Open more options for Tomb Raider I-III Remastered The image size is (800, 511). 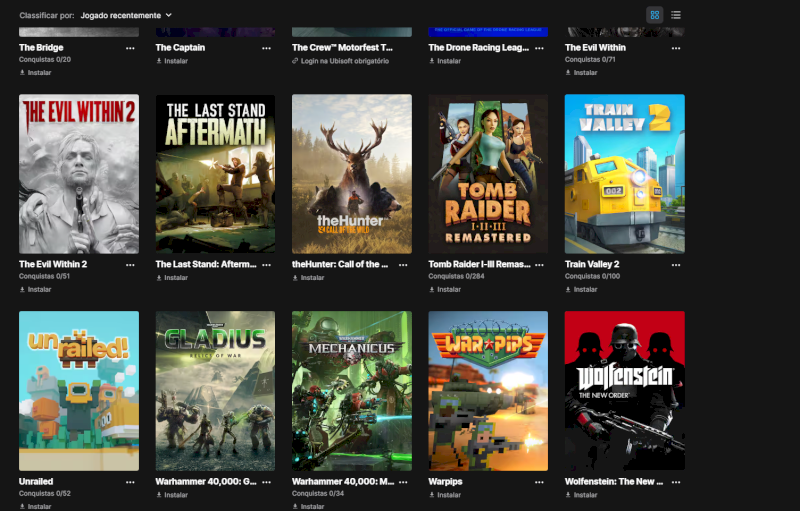(x=539, y=265)
